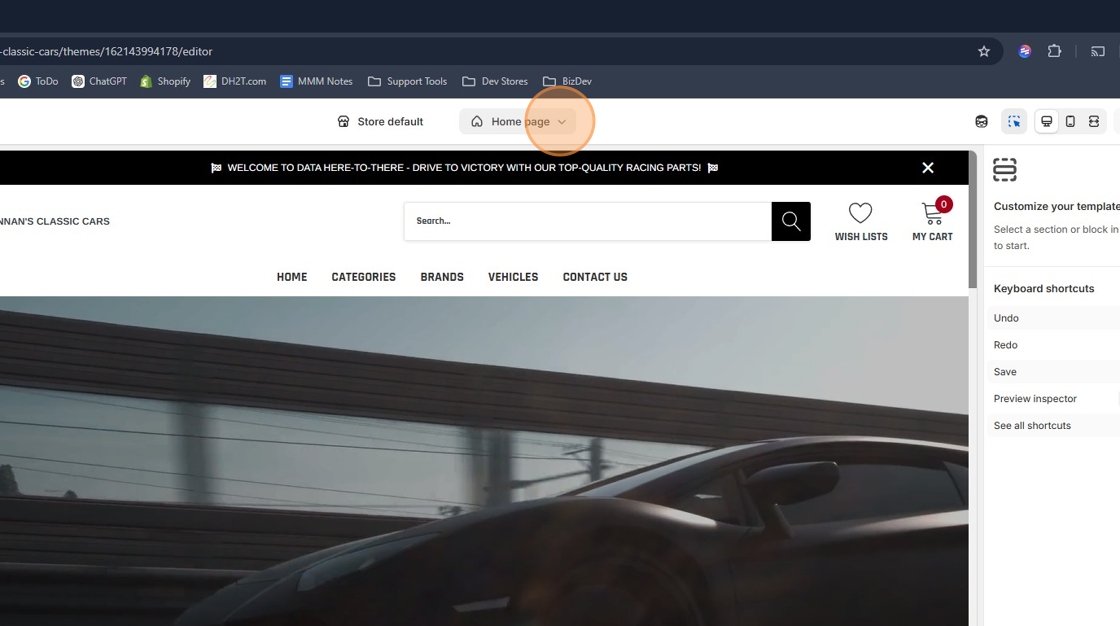Select the HOME navigation item
The width and height of the screenshot is (1120, 626).
(x=292, y=277)
